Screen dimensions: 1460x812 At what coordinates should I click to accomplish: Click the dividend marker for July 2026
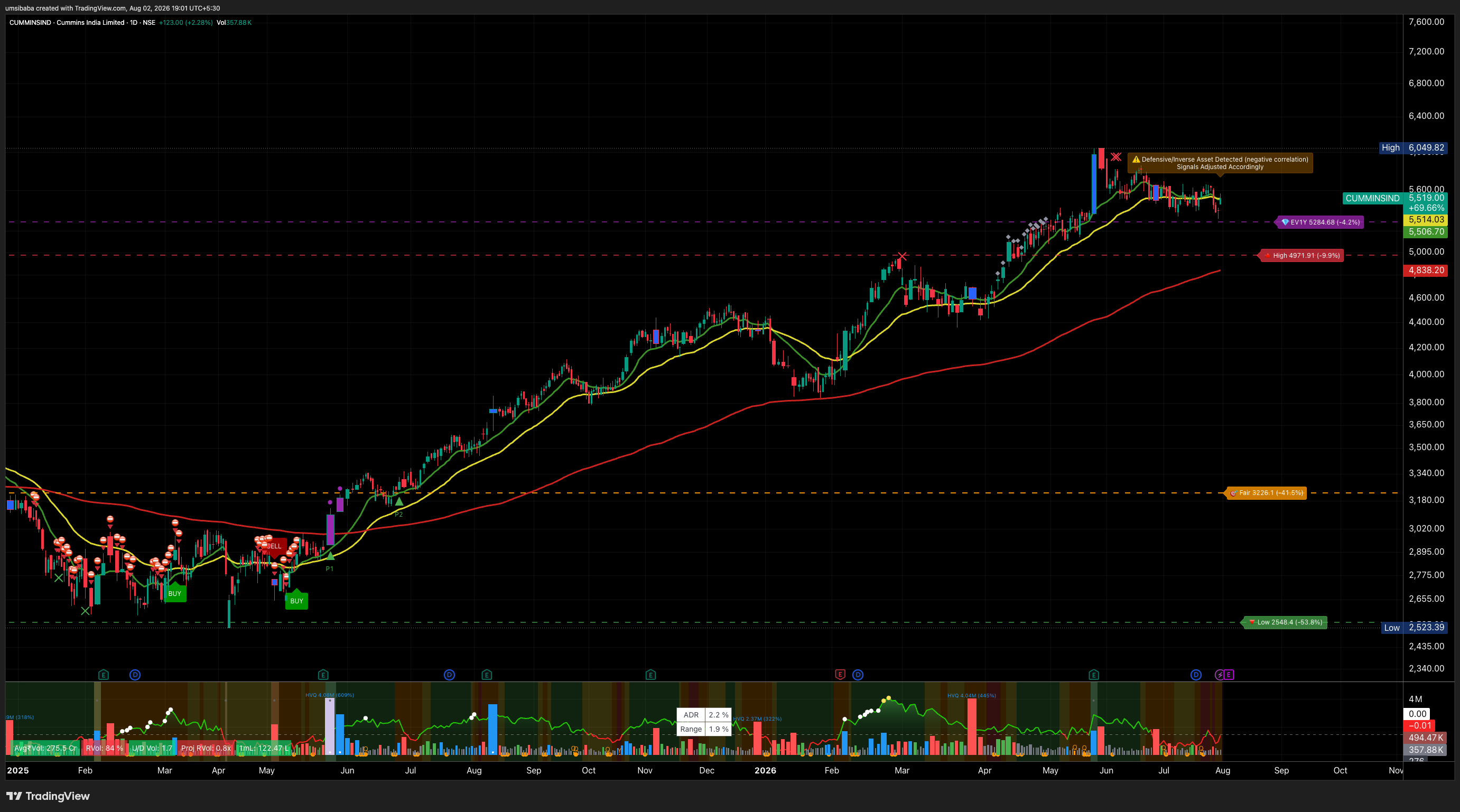[x=1196, y=674]
